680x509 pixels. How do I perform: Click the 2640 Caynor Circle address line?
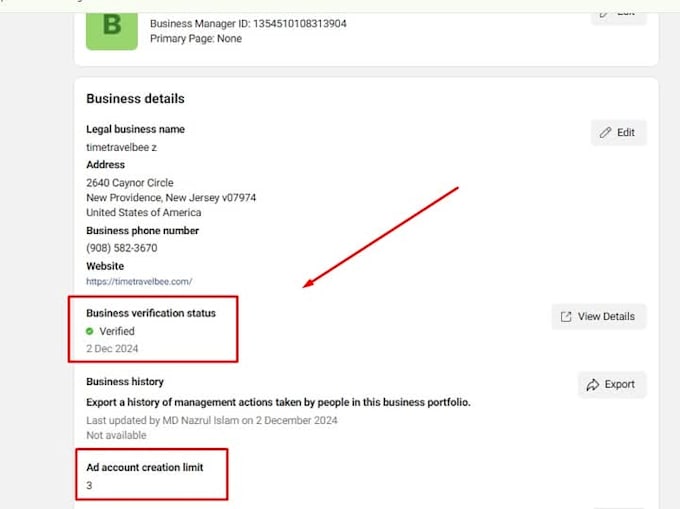[x=130, y=183]
